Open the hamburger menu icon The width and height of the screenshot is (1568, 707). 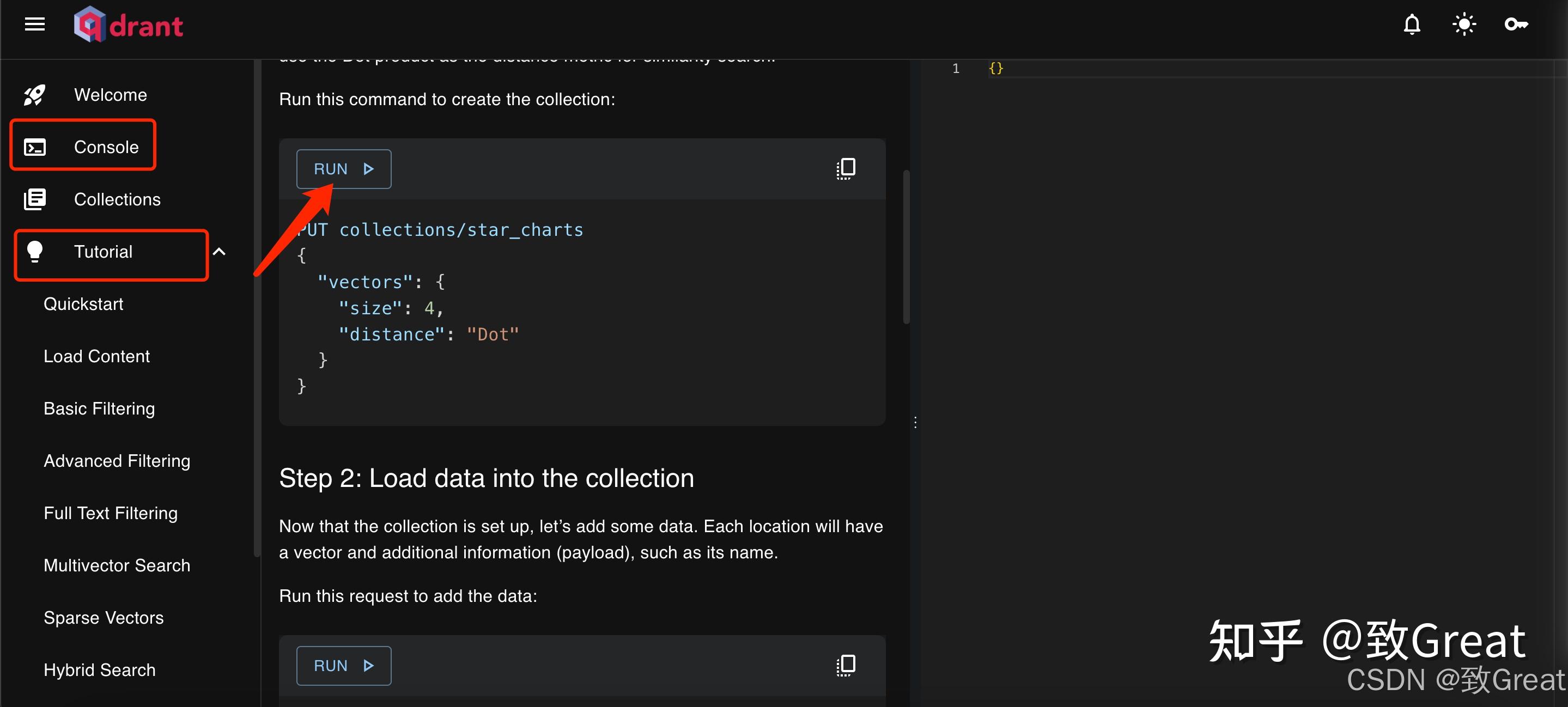(x=35, y=25)
